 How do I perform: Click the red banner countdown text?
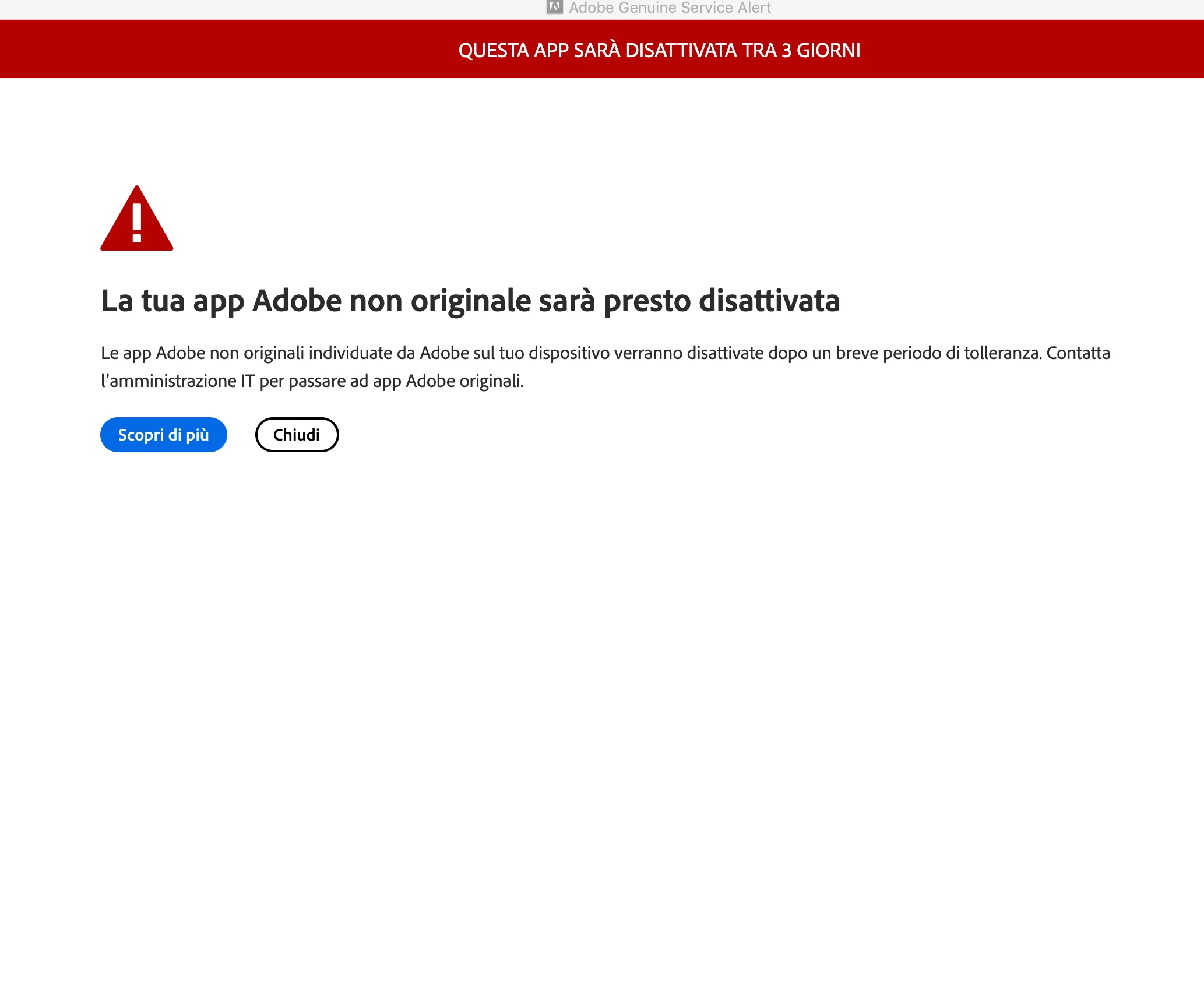point(659,50)
